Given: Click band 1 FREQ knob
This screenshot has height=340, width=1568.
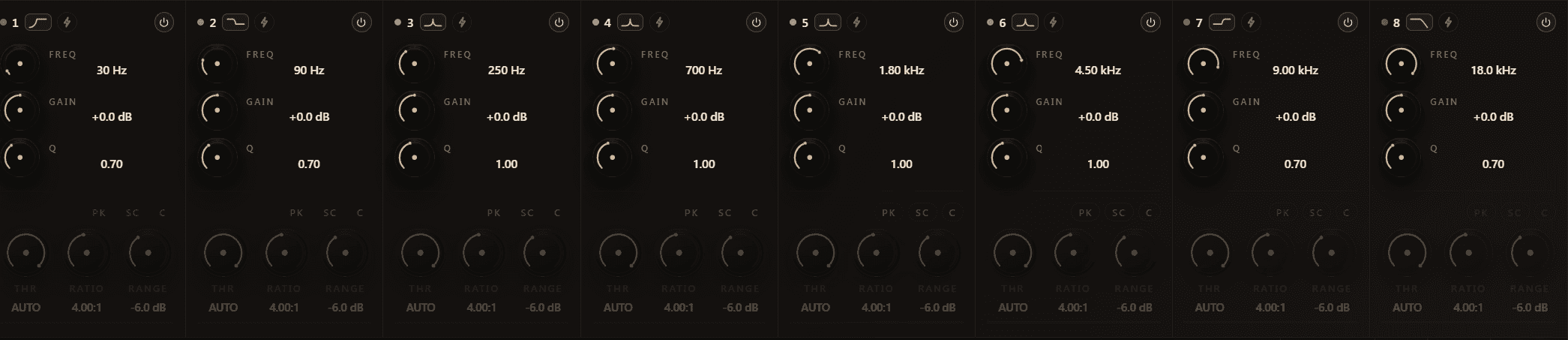Looking at the screenshot, I should [19, 64].
